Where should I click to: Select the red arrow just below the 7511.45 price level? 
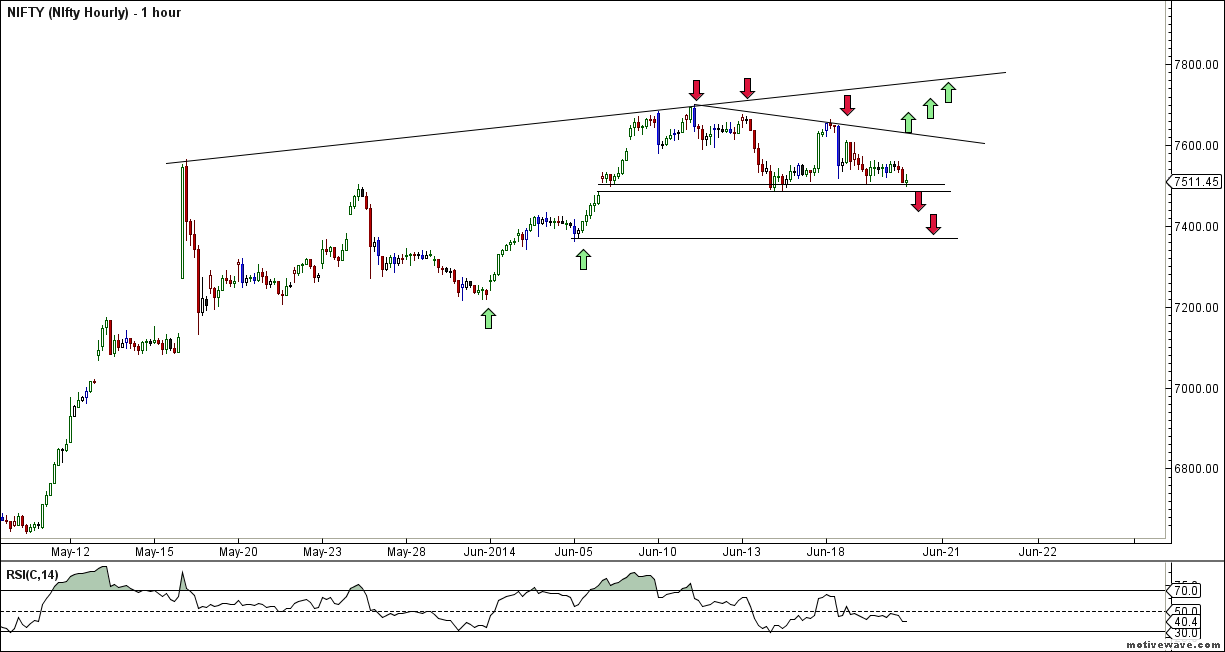coord(918,201)
